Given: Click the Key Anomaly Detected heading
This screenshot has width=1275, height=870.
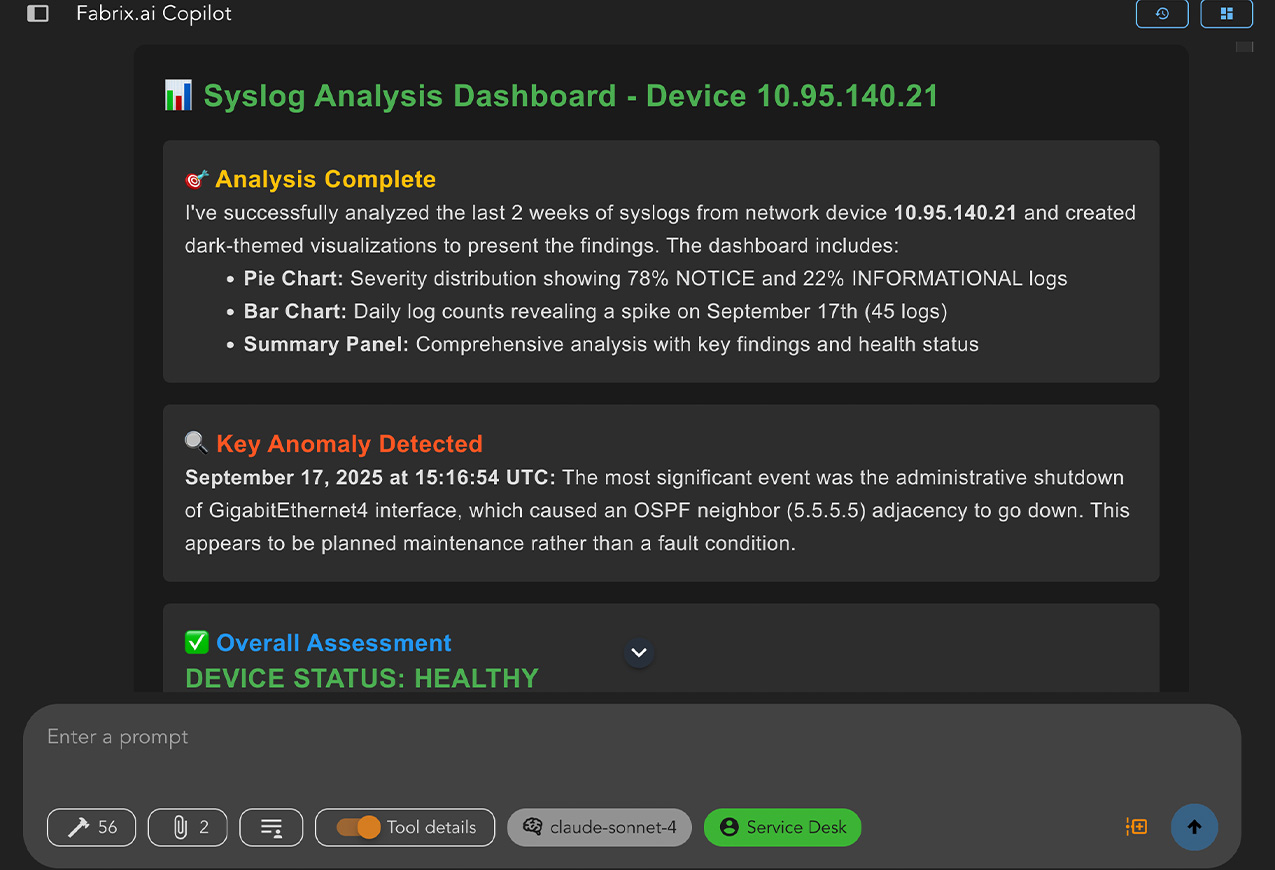Looking at the screenshot, I should click(349, 443).
